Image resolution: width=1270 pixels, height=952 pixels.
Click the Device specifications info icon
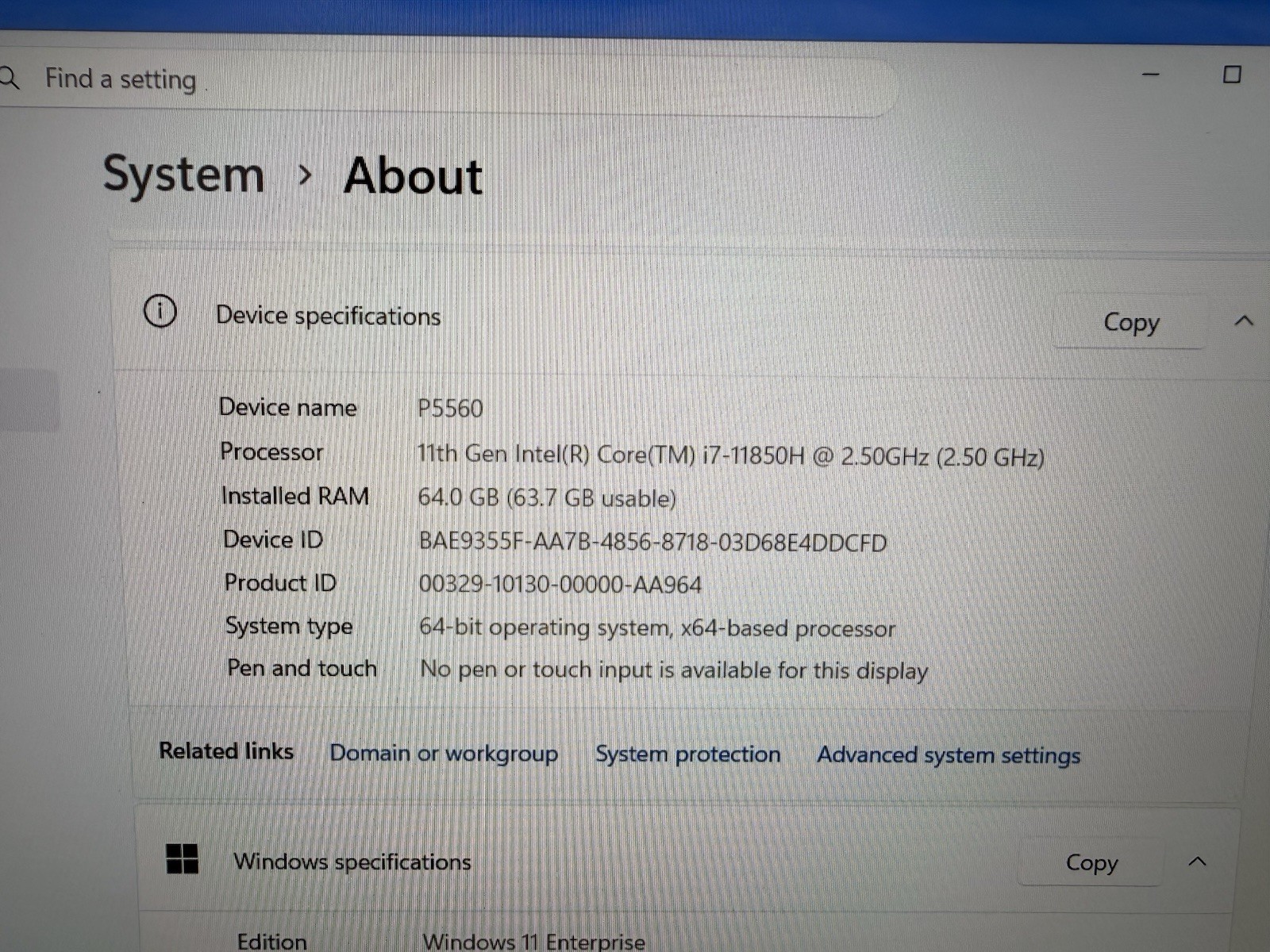[160, 311]
